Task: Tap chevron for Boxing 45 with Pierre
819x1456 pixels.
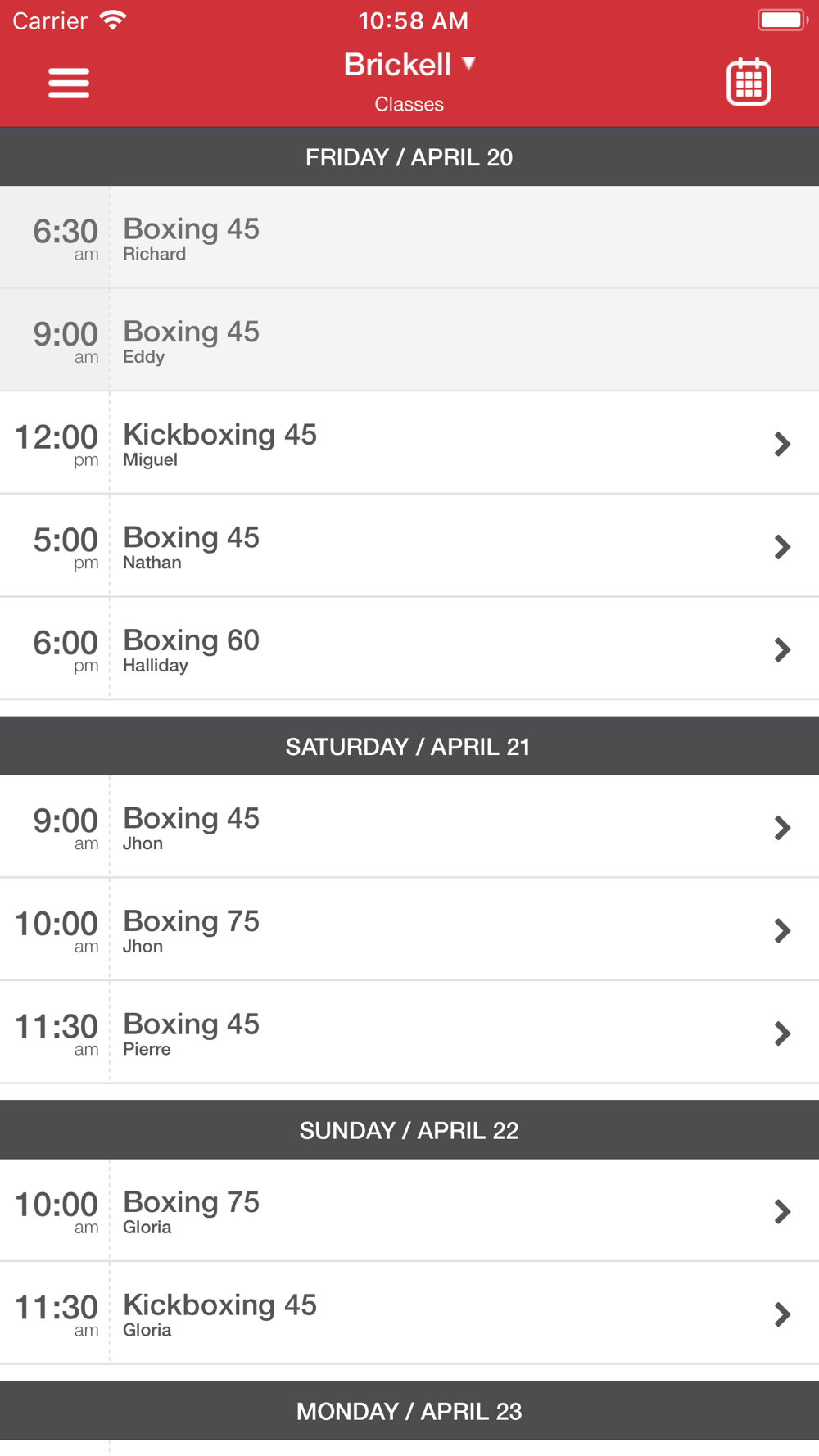Action: pos(782,1033)
